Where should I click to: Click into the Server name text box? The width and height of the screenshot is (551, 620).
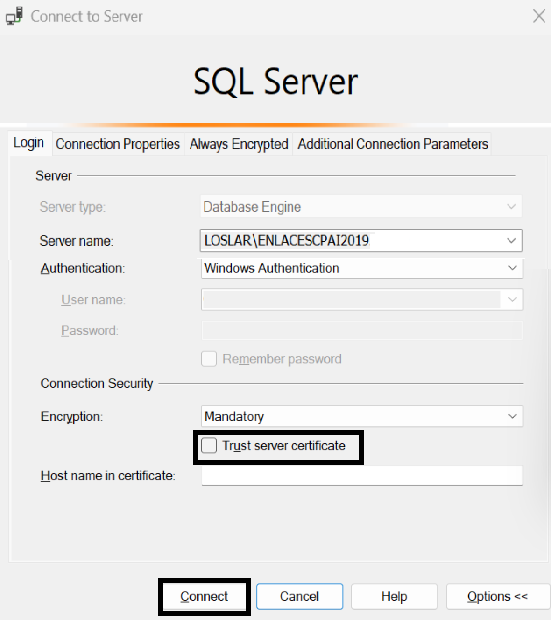(x=351, y=240)
